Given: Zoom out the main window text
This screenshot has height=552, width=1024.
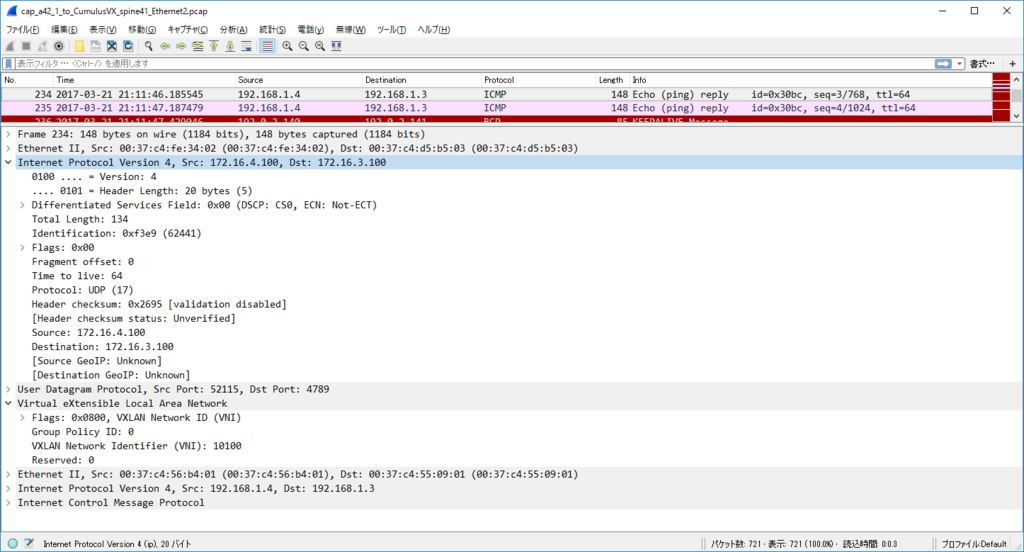Looking at the screenshot, I should 304,46.
